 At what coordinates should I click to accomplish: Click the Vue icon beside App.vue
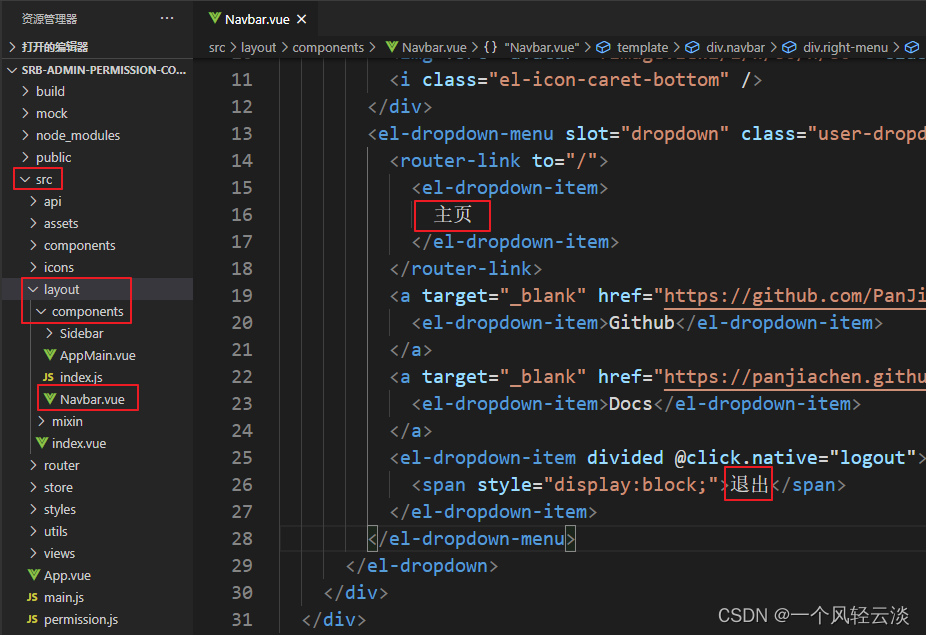[x=34, y=575]
